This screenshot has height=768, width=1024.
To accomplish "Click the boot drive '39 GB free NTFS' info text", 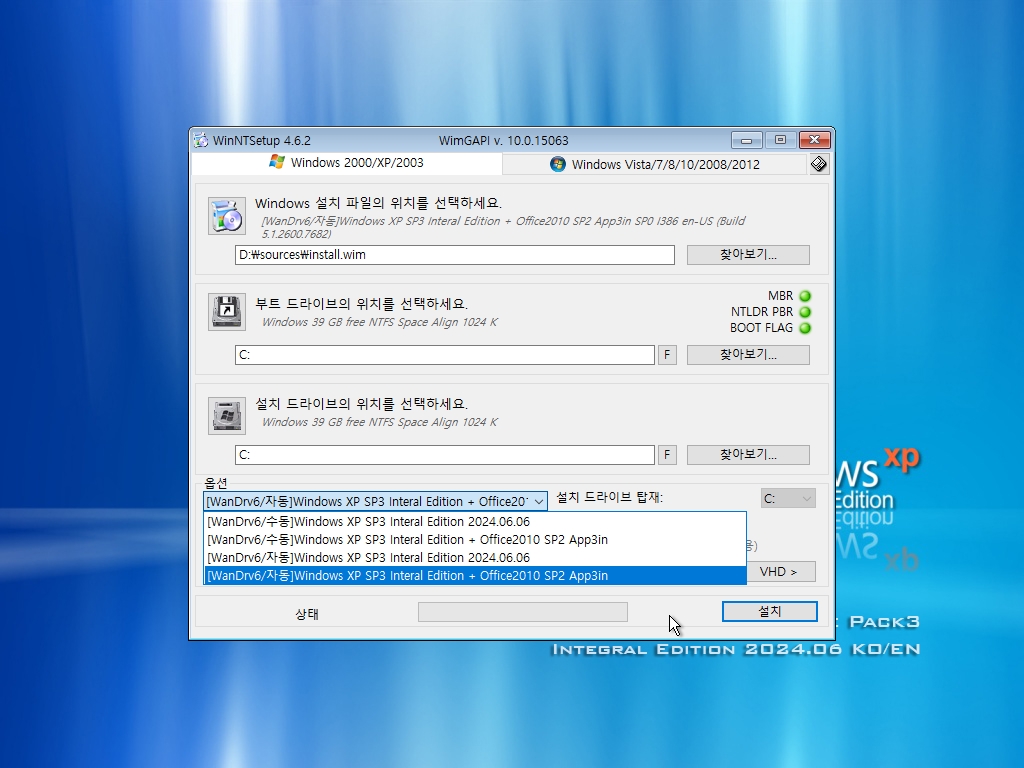I will click(379, 322).
